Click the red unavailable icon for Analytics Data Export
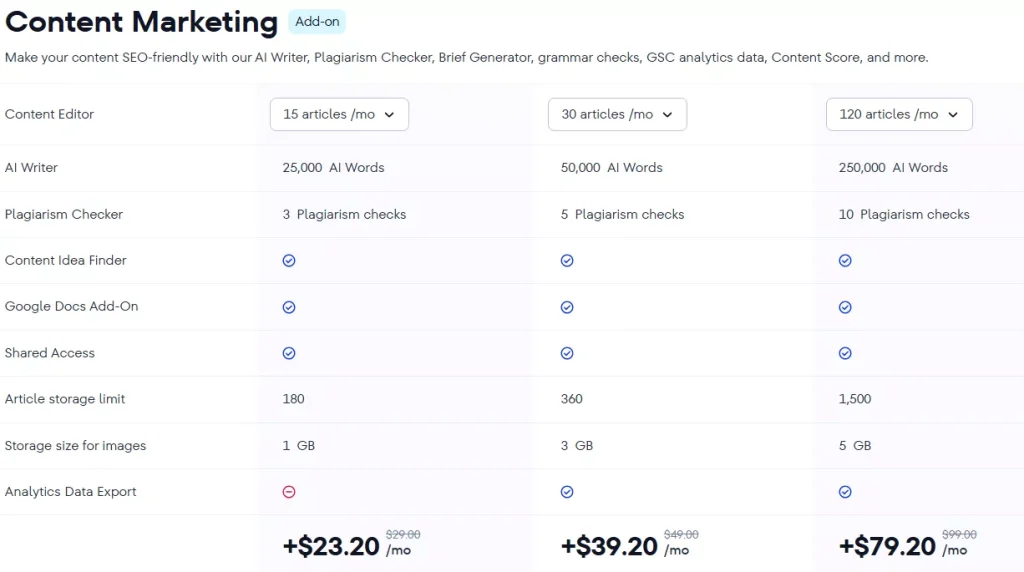The width and height of the screenshot is (1024, 572). pos(289,492)
